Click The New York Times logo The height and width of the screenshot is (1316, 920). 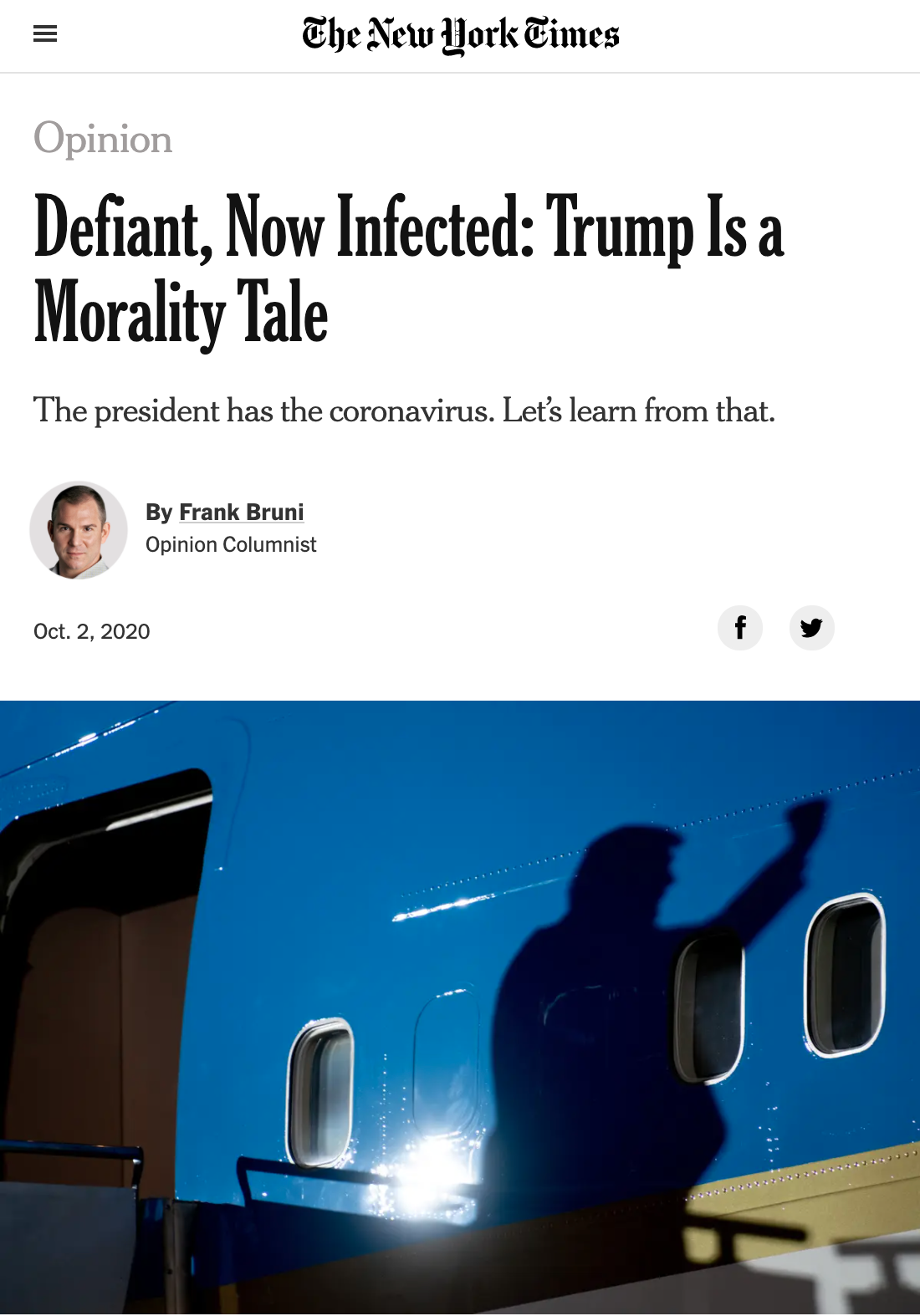[x=460, y=35]
